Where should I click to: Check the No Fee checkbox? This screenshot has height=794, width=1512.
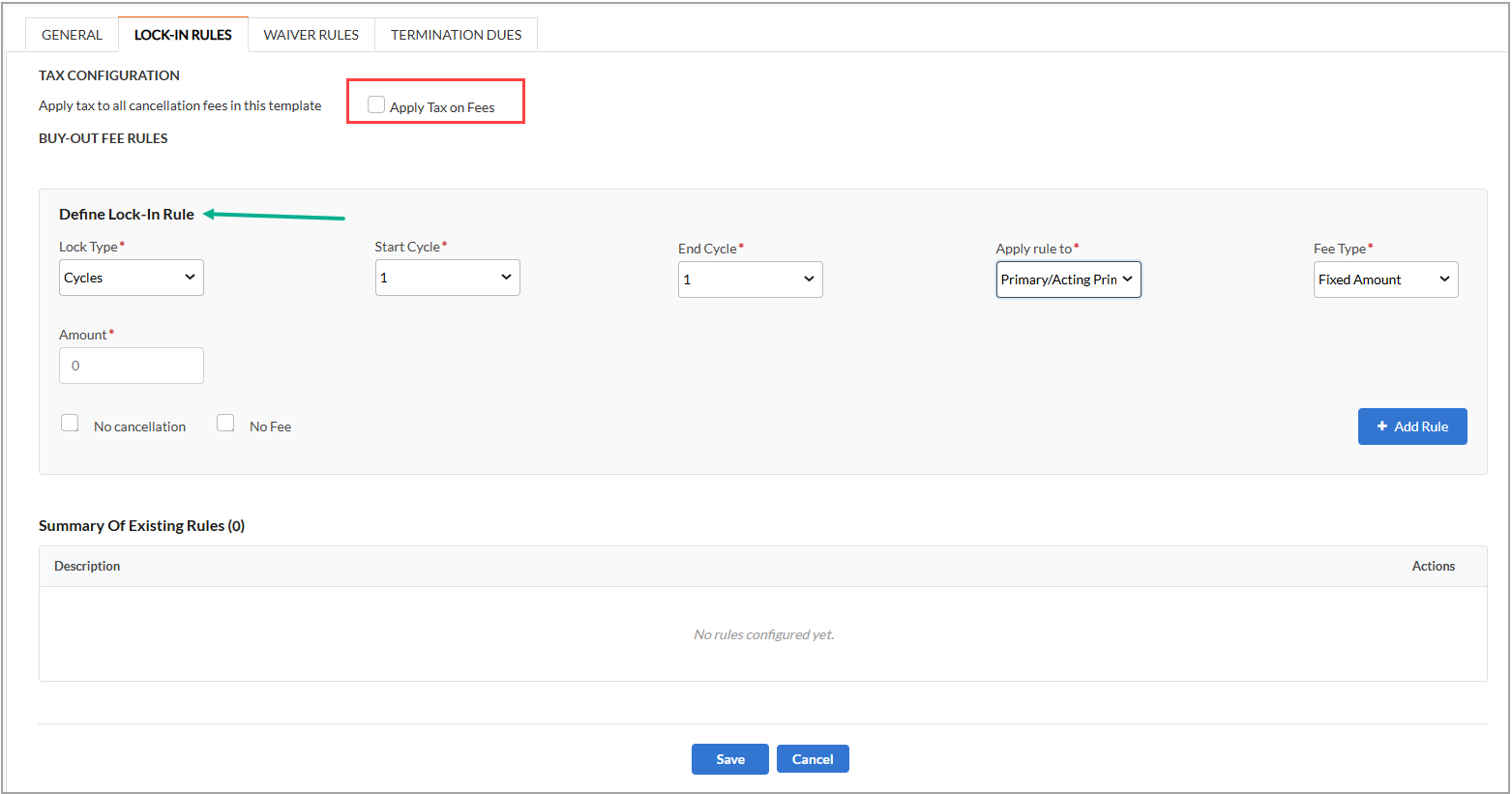pyautogui.click(x=225, y=424)
